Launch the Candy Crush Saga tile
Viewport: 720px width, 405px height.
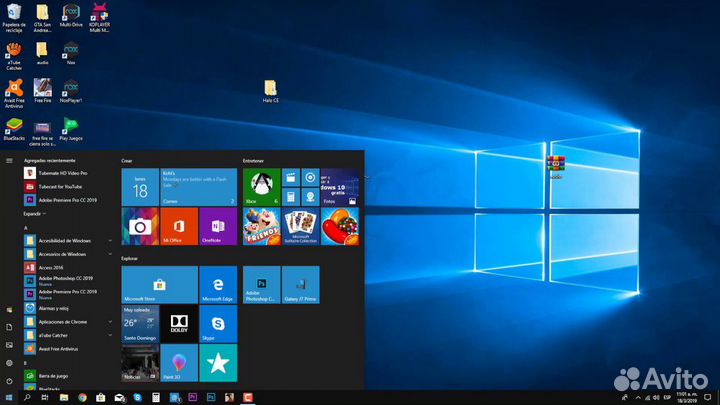point(340,226)
